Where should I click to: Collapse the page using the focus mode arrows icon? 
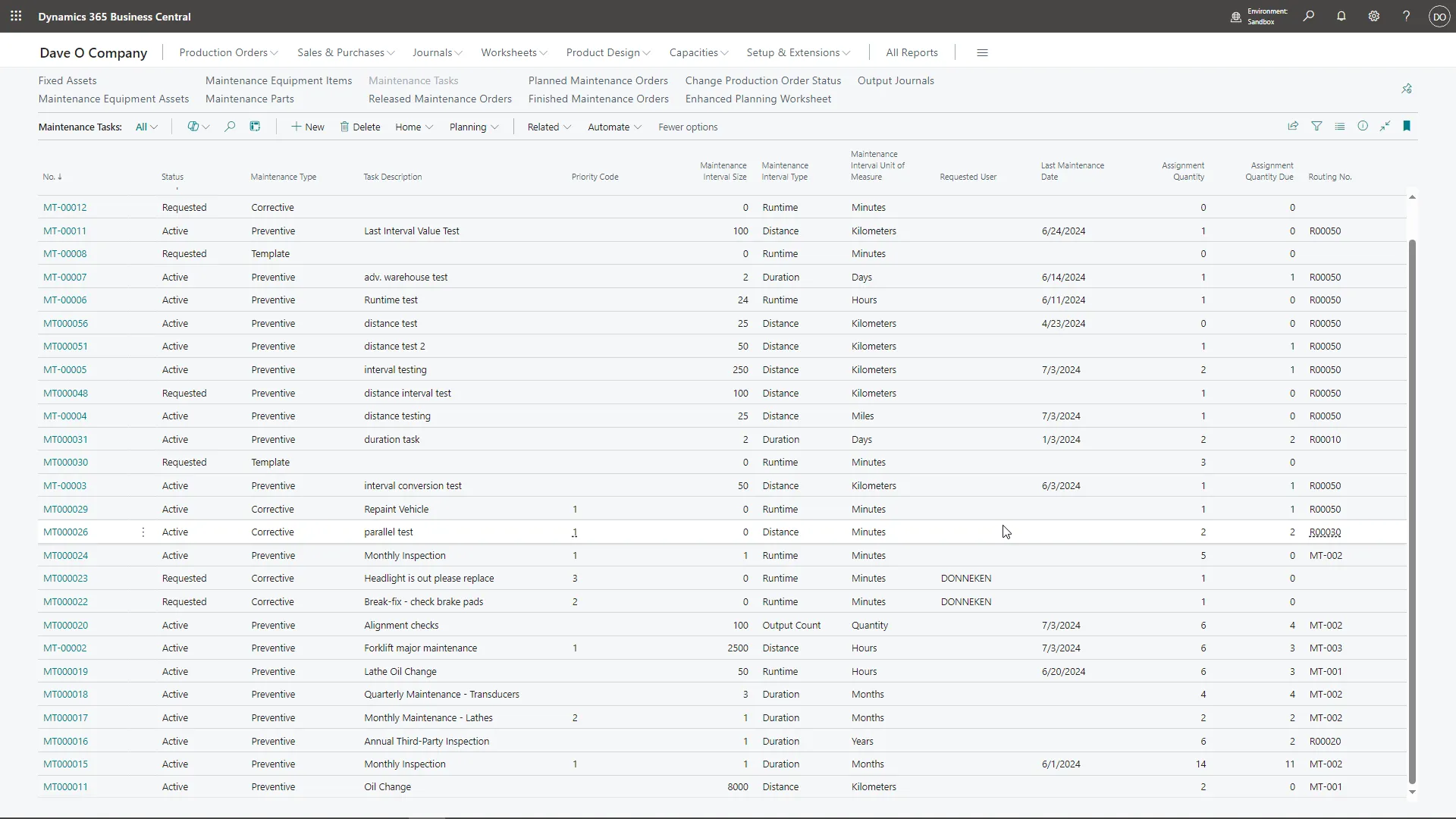[x=1385, y=126]
